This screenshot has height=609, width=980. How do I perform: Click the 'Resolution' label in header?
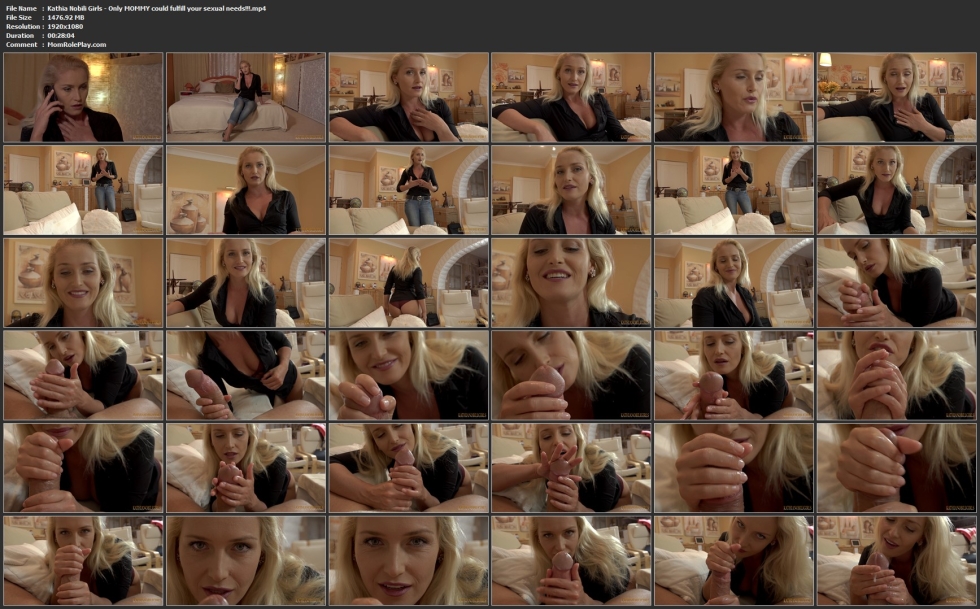22,26
